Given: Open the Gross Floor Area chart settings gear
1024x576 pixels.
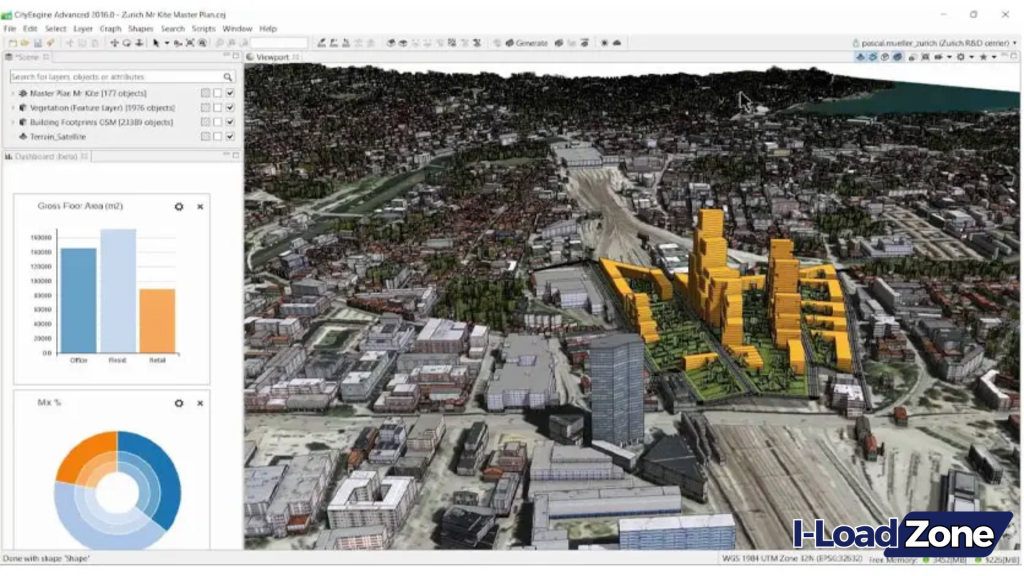Looking at the screenshot, I should pyautogui.click(x=178, y=207).
